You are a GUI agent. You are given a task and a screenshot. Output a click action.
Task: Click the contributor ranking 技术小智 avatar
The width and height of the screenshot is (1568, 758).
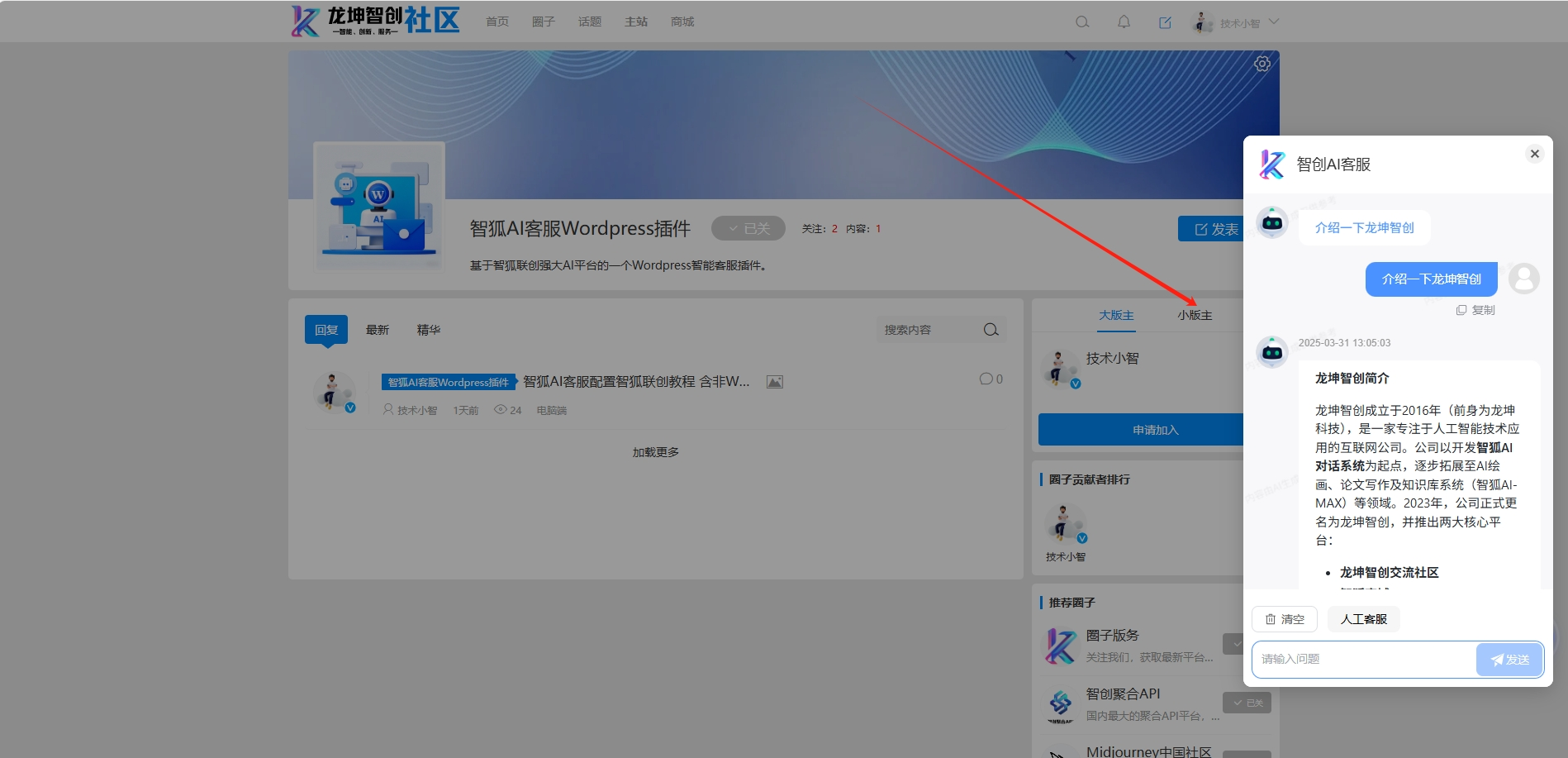point(1066,523)
